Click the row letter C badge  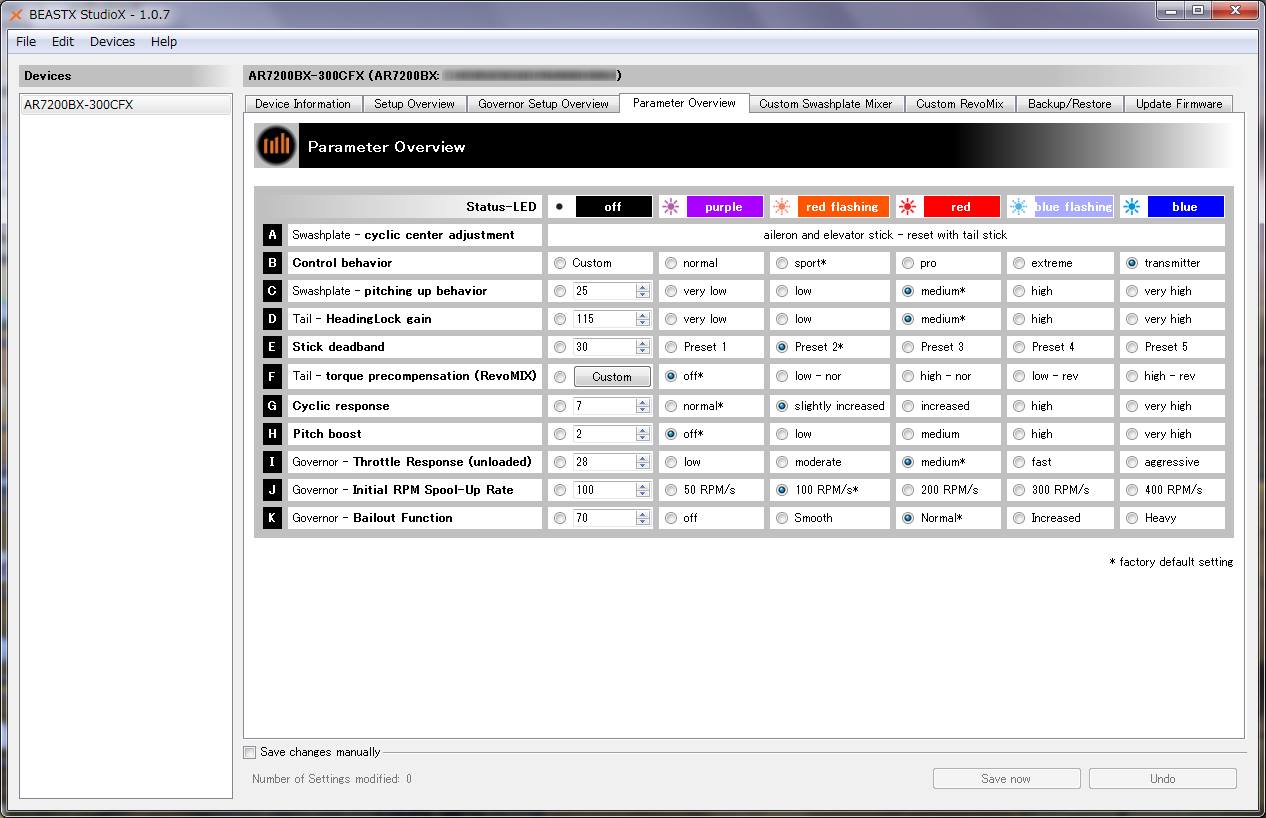(x=272, y=291)
